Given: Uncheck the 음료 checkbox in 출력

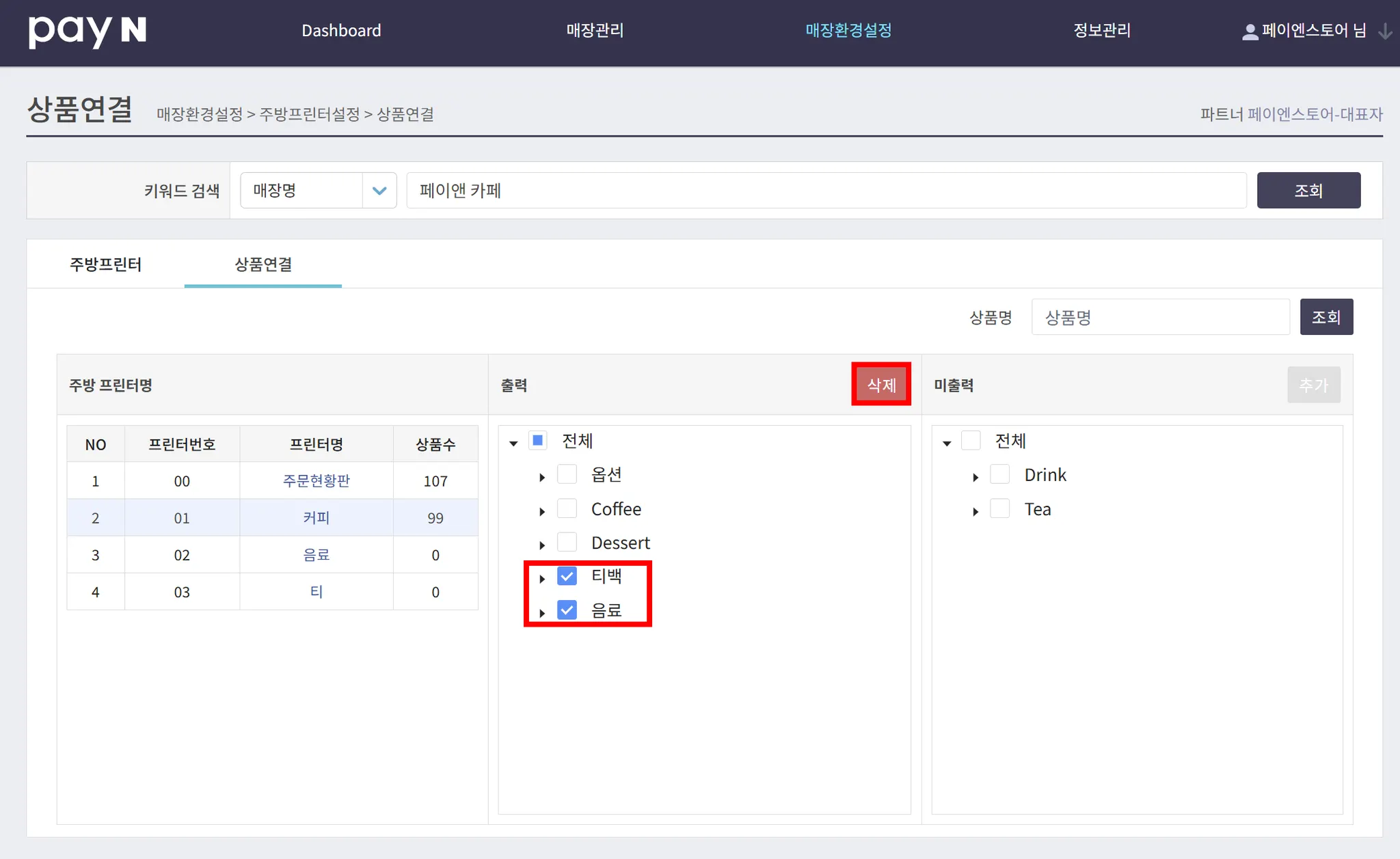Looking at the screenshot, I should coord(567,610).
